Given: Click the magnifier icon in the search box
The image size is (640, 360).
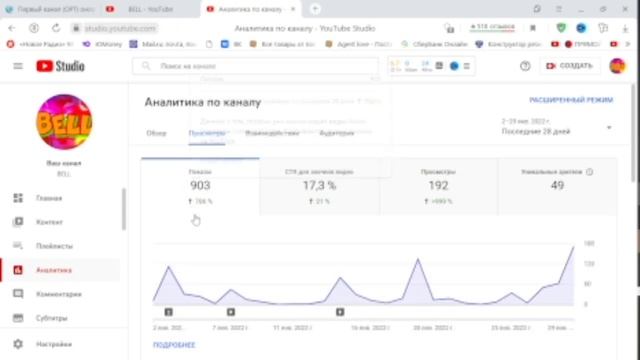Looking at the screenshot, I should 146,66.
